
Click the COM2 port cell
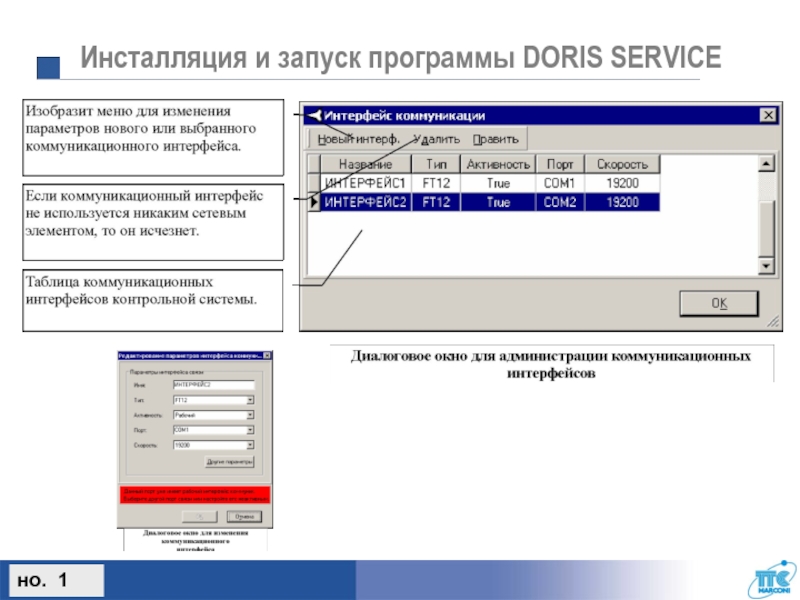tap(560, 202)
